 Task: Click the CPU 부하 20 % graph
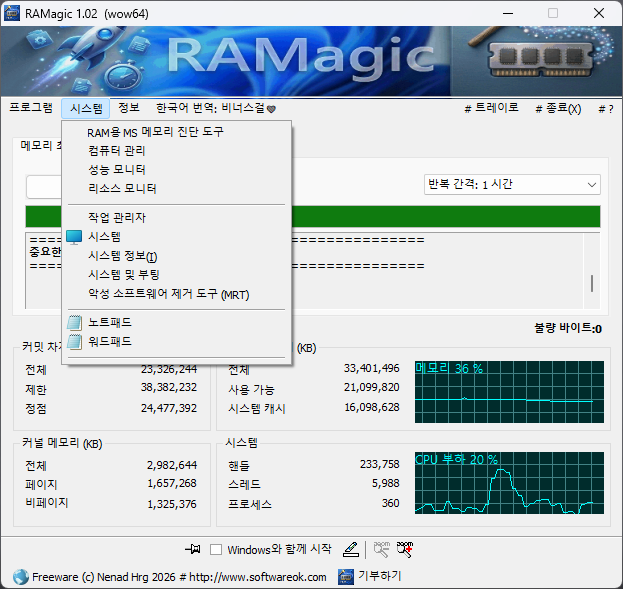tap(509, 483)
